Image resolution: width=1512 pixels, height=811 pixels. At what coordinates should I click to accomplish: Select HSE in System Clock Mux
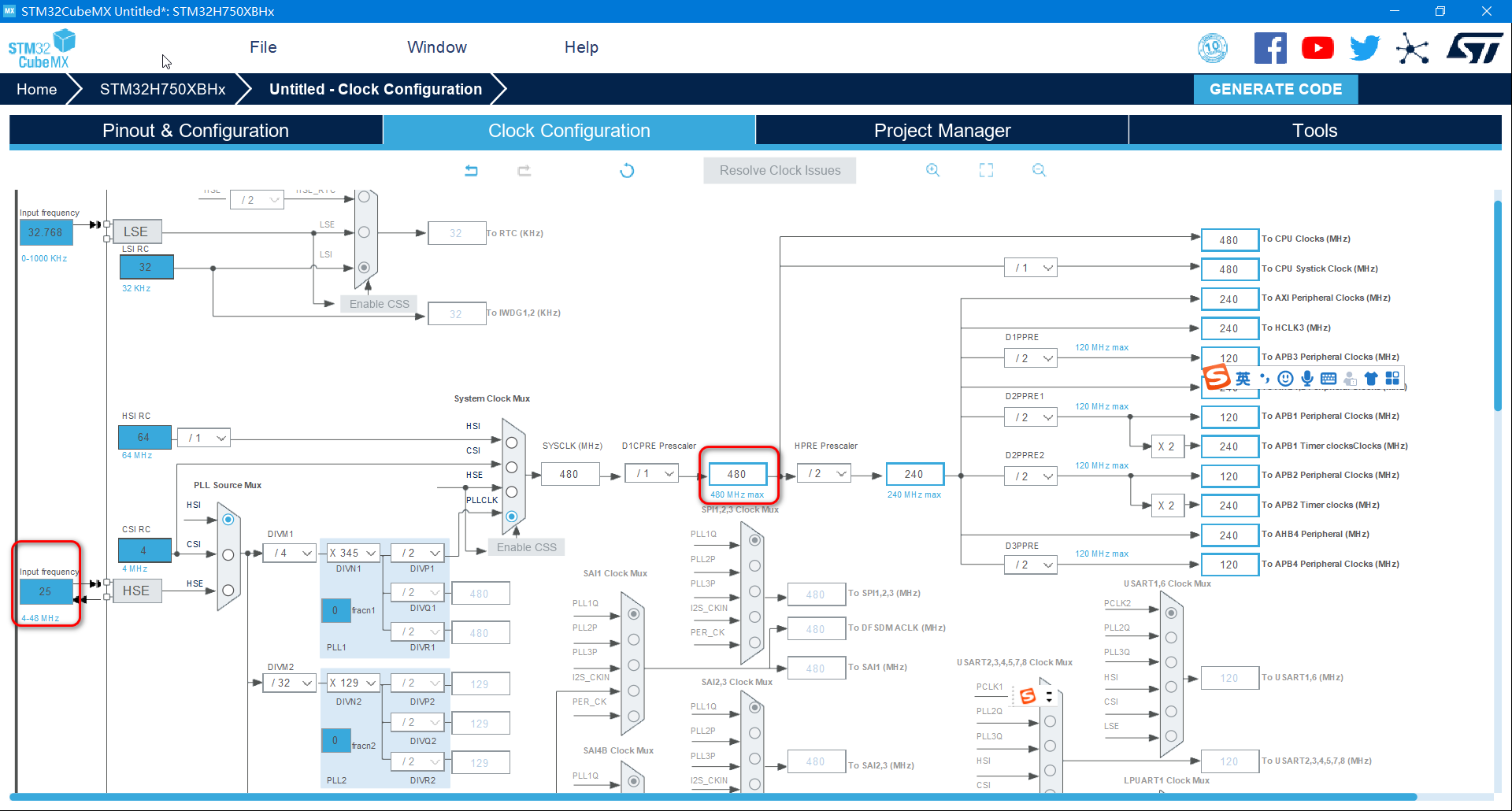(x=512, y=492)
